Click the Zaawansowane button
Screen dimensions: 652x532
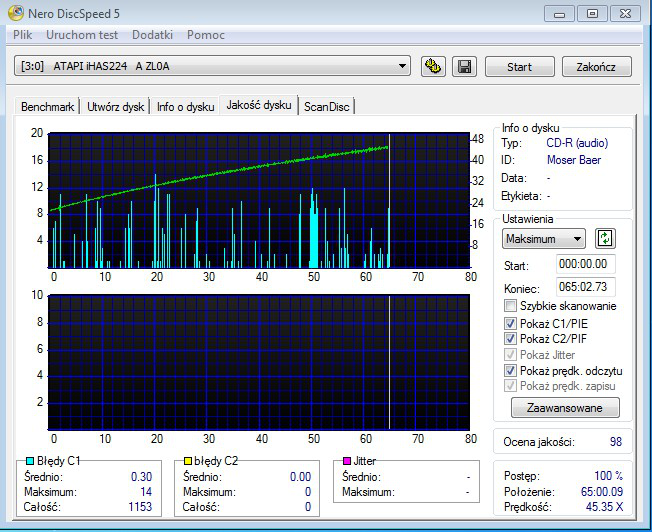click(x=565, y=408)
